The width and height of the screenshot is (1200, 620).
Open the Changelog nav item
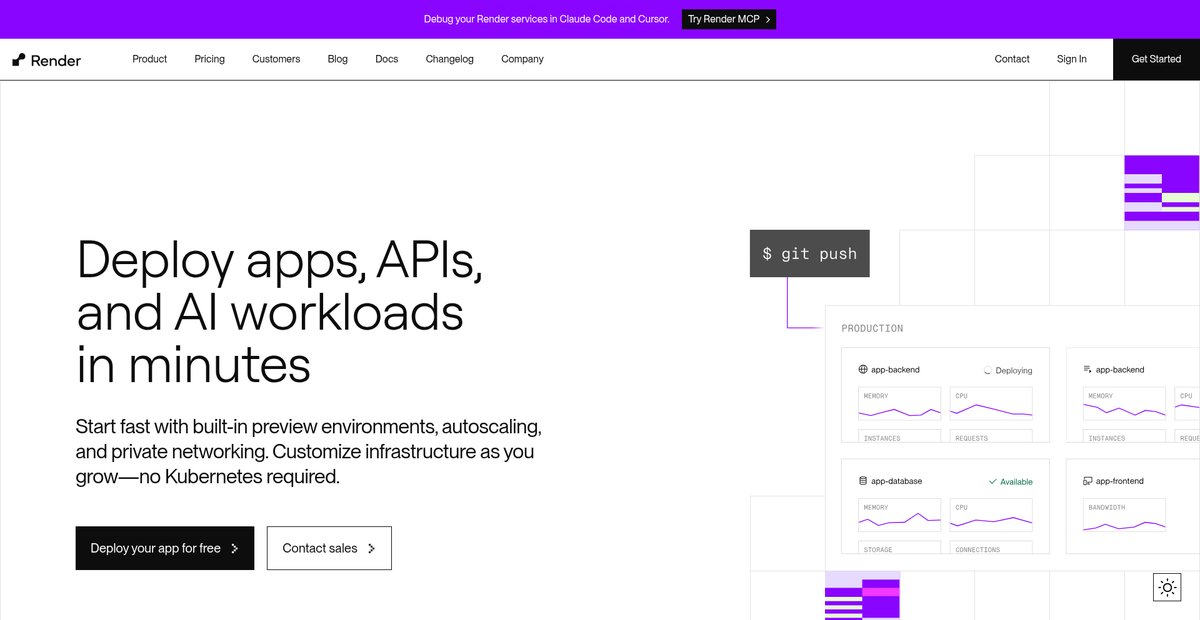click(x=450, y=59)
